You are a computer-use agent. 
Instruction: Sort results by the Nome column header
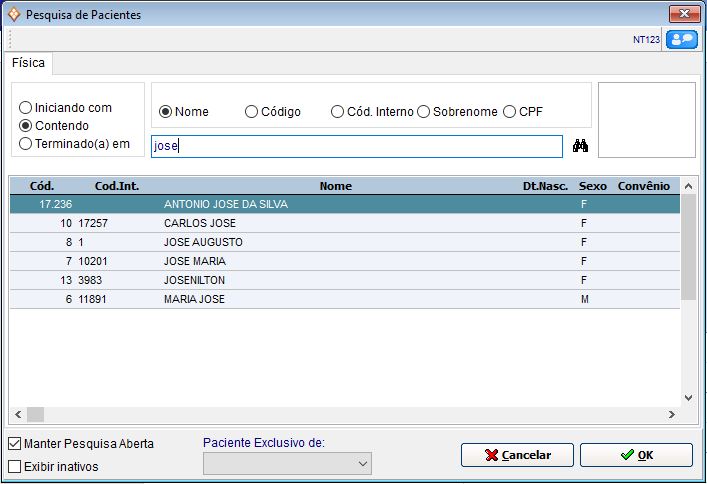pyautogui.click(x=336, y=186)
